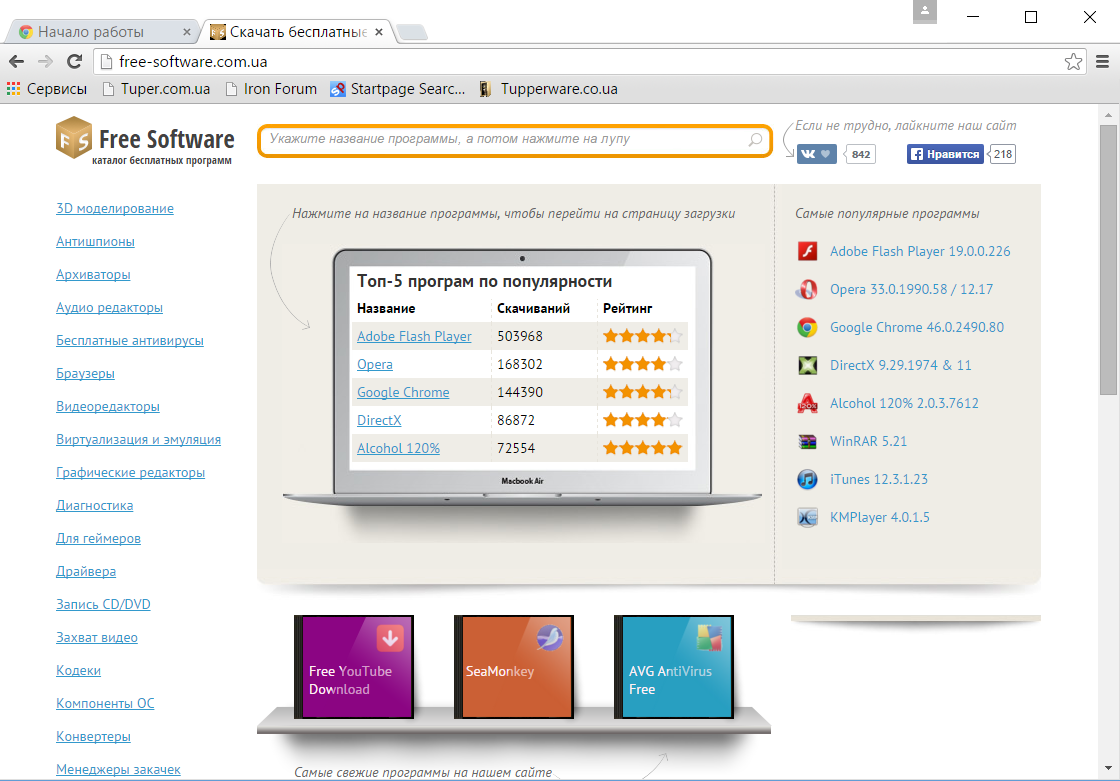Open the Tupperware.co.ua bookmark

548,89
